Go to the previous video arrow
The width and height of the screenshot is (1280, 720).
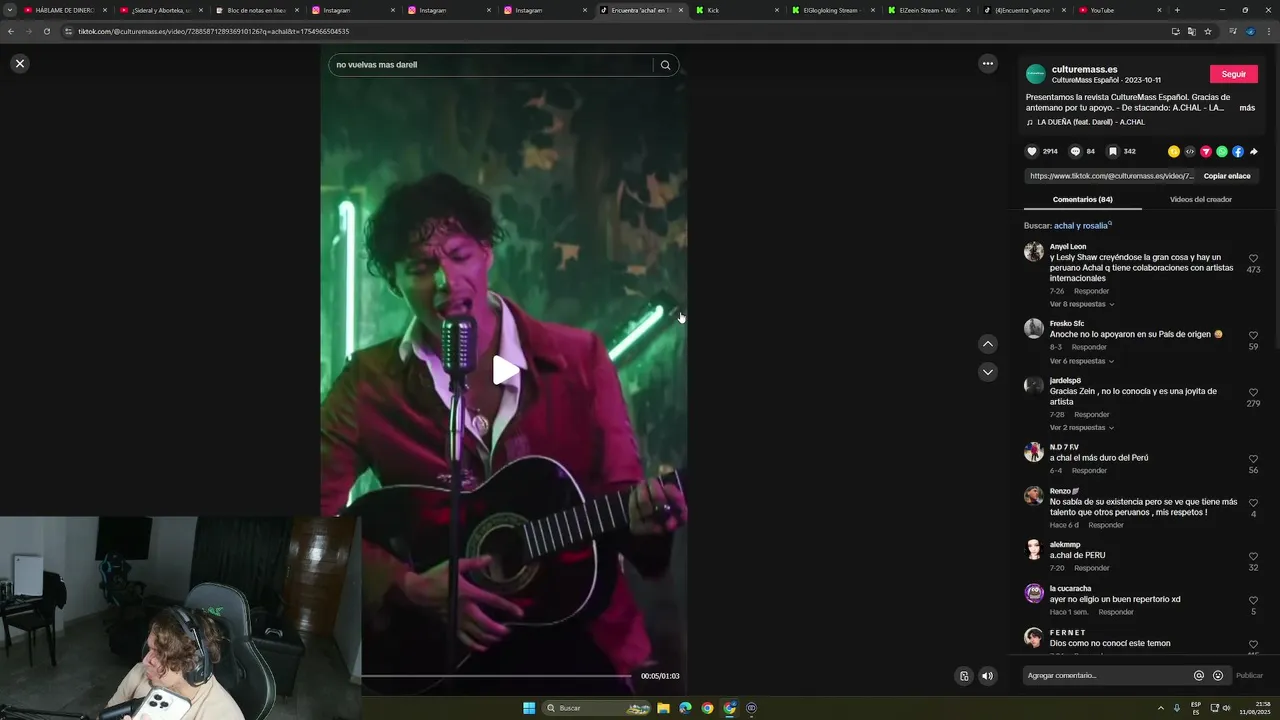click(x=987, y=344)
